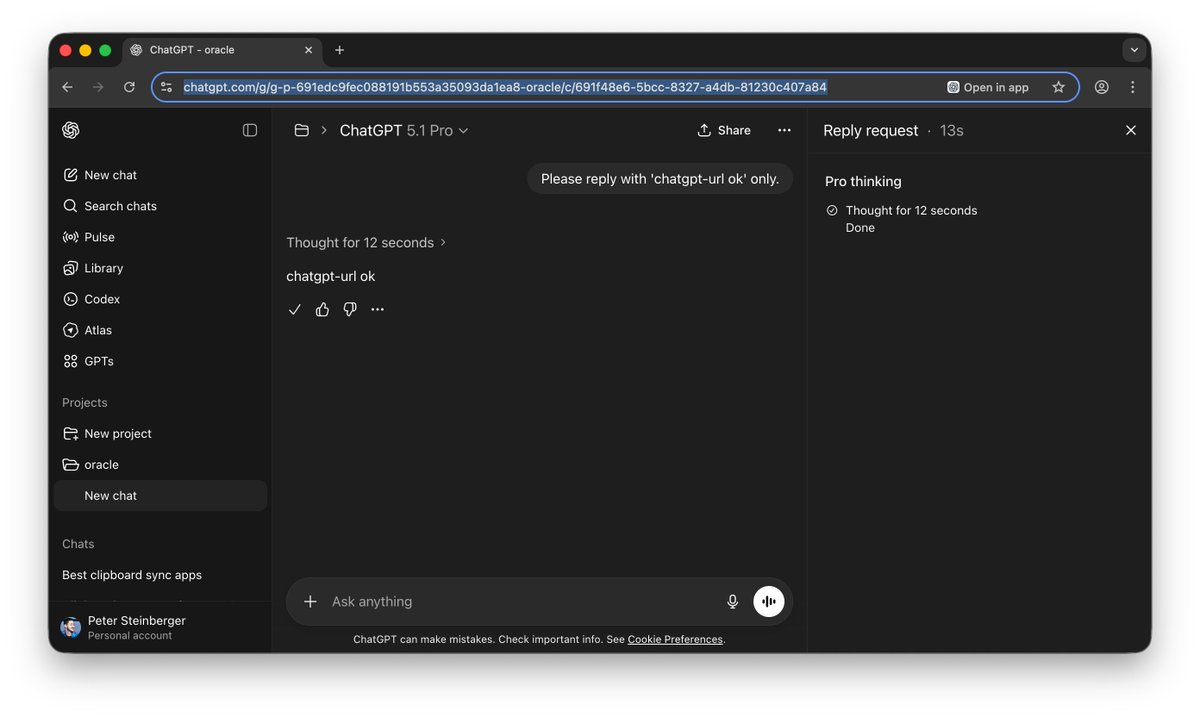
Task: Start a New chat from sidebar top
Action: click(x=160, y=175)
